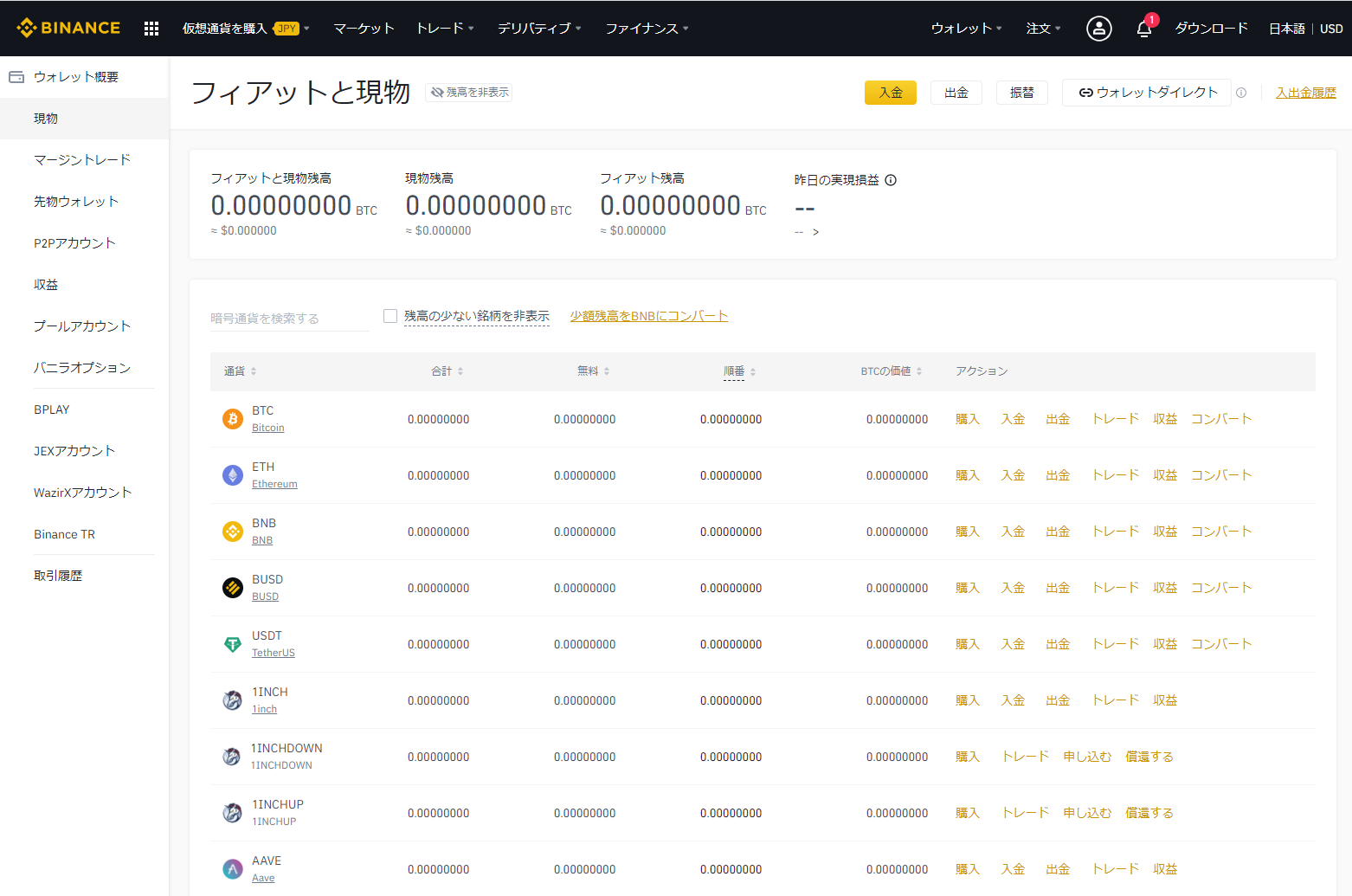Click the 1INCHUP coin icon
This screenshot has width=1352, height=896.
pyautogui.click(x=233, y=813)
